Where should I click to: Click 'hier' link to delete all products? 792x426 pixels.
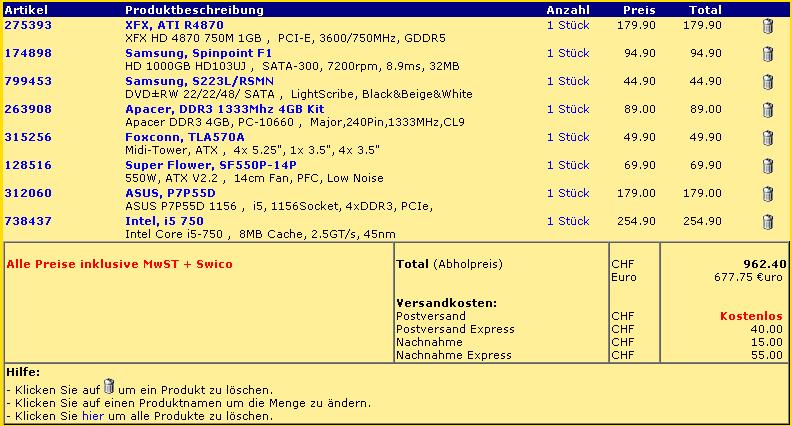[92, 416]
